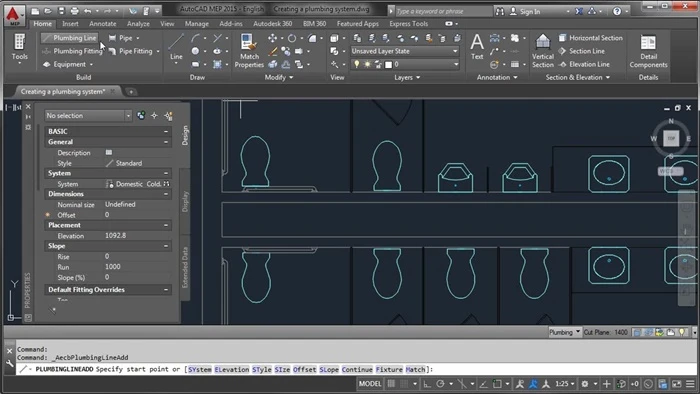The height and width of the screenshot is (394, 700).
Task: Click the Rotate tool in Modify panel
Action: click(x=292, y=38)
